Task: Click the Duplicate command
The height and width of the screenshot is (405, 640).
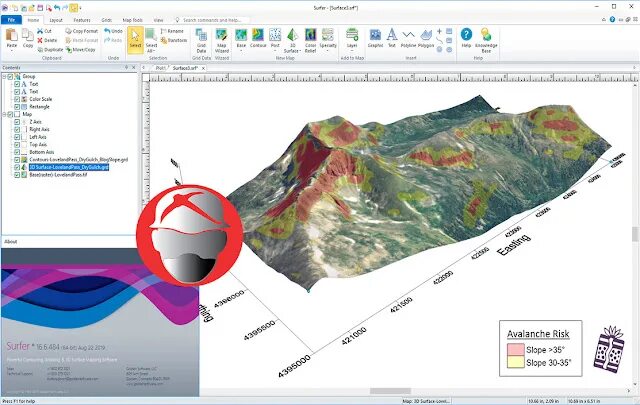Action: pyautogui.click(x=50, y=50)
